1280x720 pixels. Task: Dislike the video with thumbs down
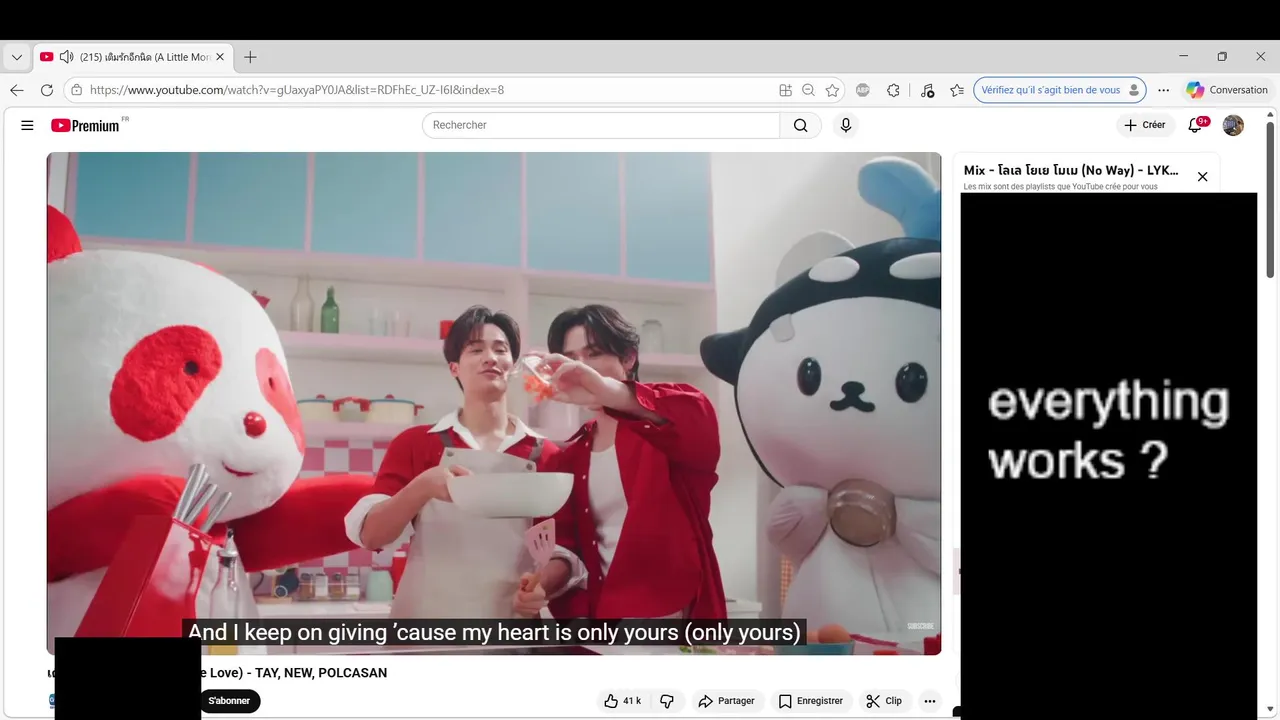(x=667, y=701)
